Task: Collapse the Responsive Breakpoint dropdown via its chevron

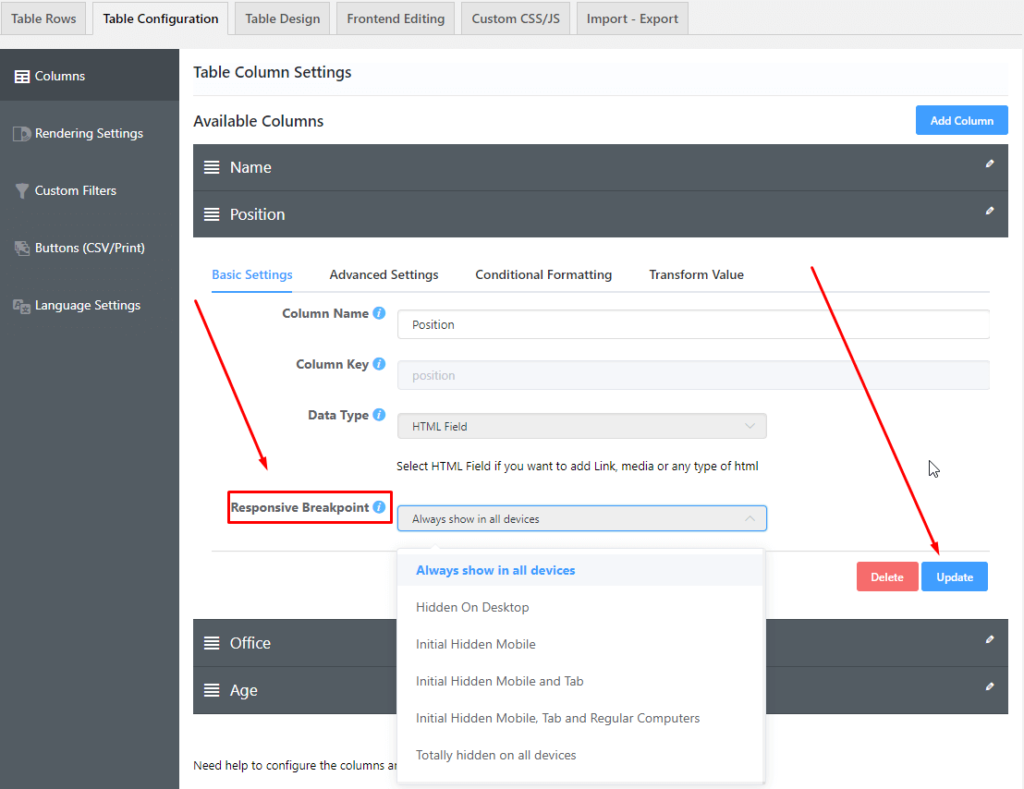Action: coord(750,518)
